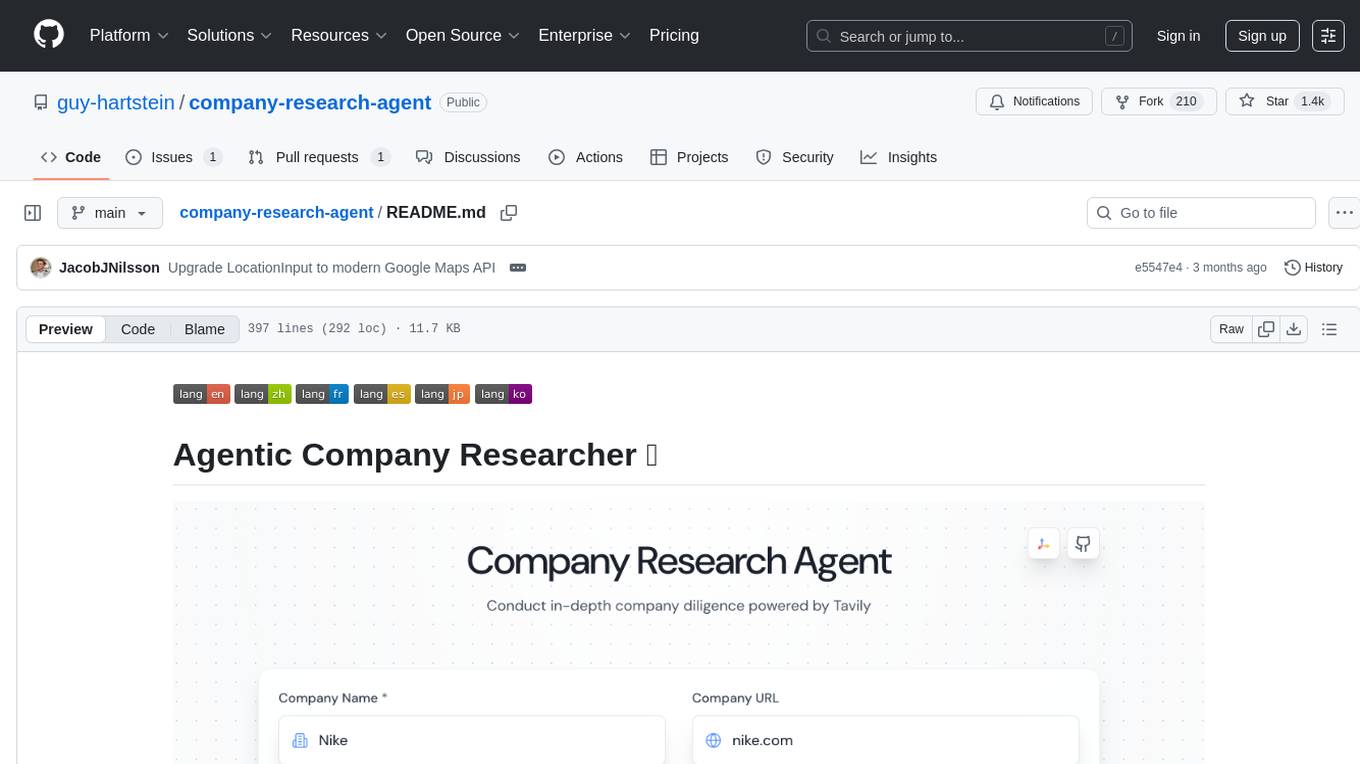Open the lang fr badge
The image size is (1360, 764).
(x=322, y=394)
